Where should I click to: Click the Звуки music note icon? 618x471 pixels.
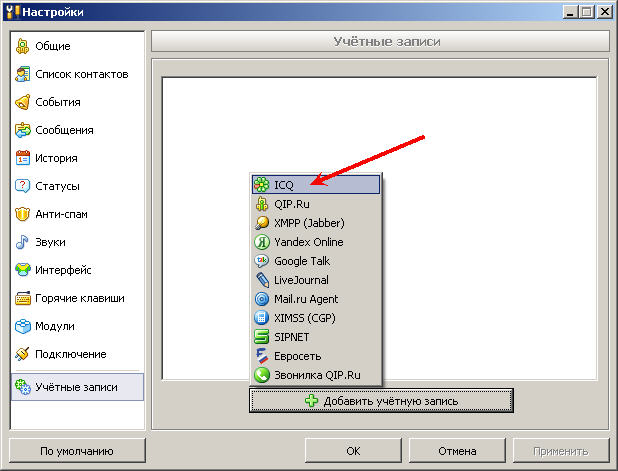tap(22, 242)
